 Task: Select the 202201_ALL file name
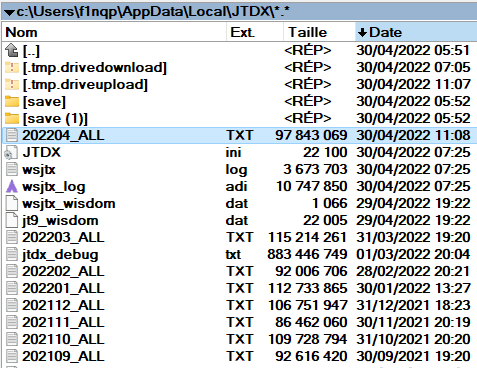coord(63,288)
